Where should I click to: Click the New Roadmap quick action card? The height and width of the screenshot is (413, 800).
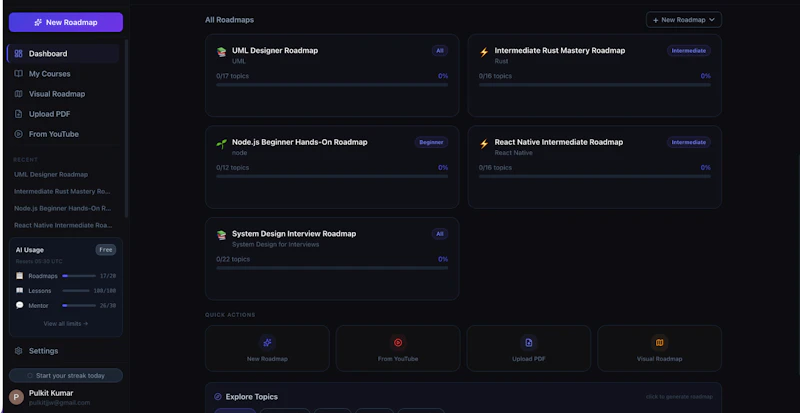267,348
